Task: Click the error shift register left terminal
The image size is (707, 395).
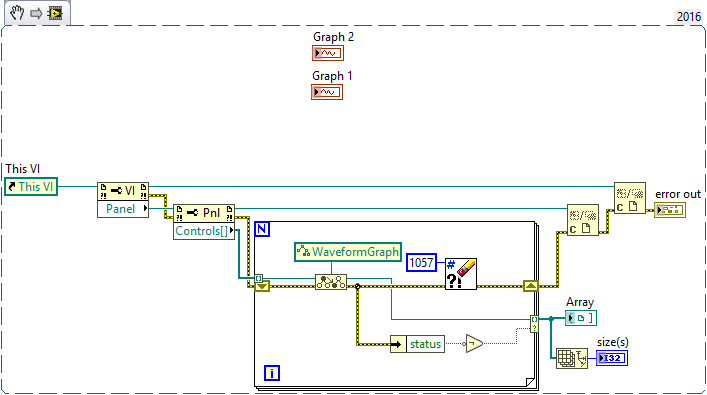Action: pyautogui.click(x=262, y=286)
